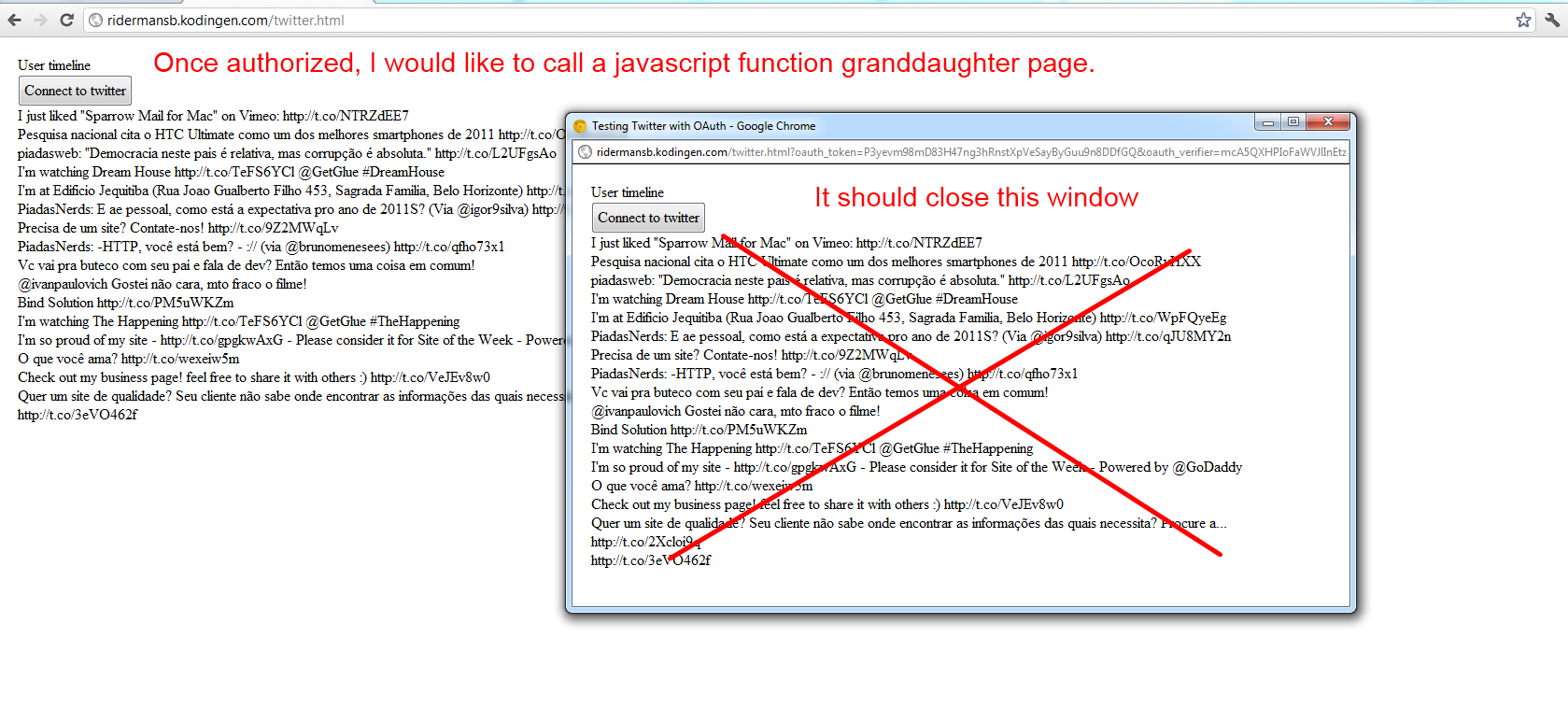
Task: Click the Bind Solution tweet in popup
Action: coord(699,430)
